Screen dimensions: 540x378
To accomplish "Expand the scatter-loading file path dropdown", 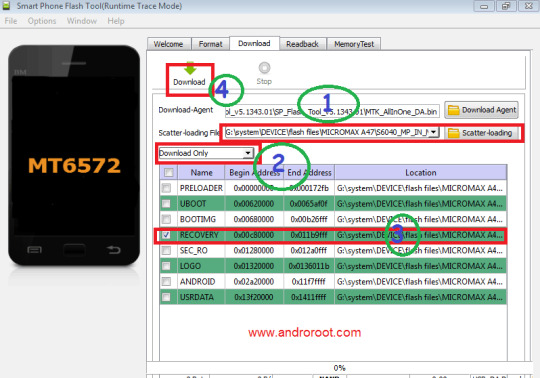I will (434, 132).
